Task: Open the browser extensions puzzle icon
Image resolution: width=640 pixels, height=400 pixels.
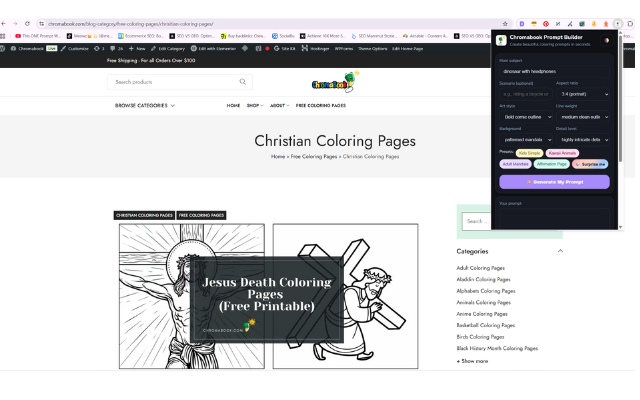Action: click(x=630, y=24)
